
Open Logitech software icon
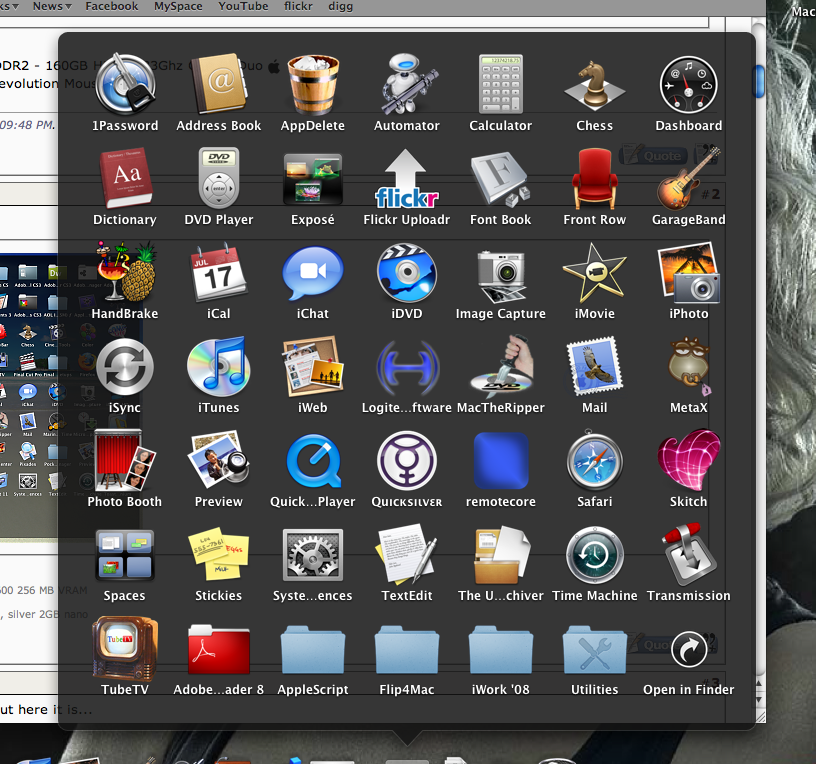coord(406,367)
